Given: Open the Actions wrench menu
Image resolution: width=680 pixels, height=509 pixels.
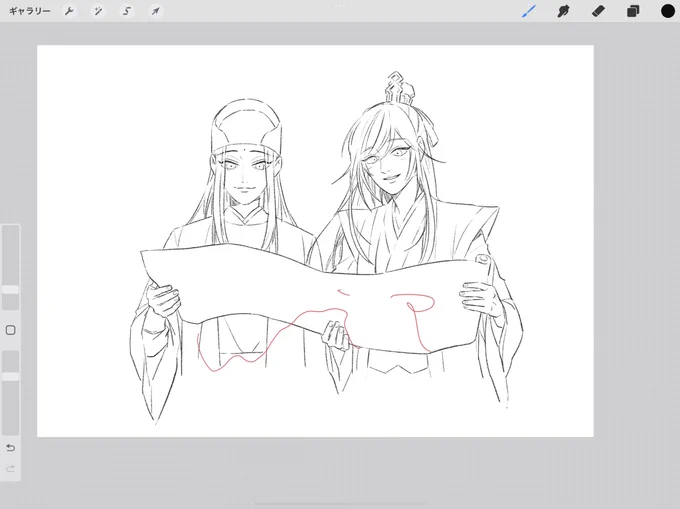Looking at the screenshot, I should click(69, 11).
